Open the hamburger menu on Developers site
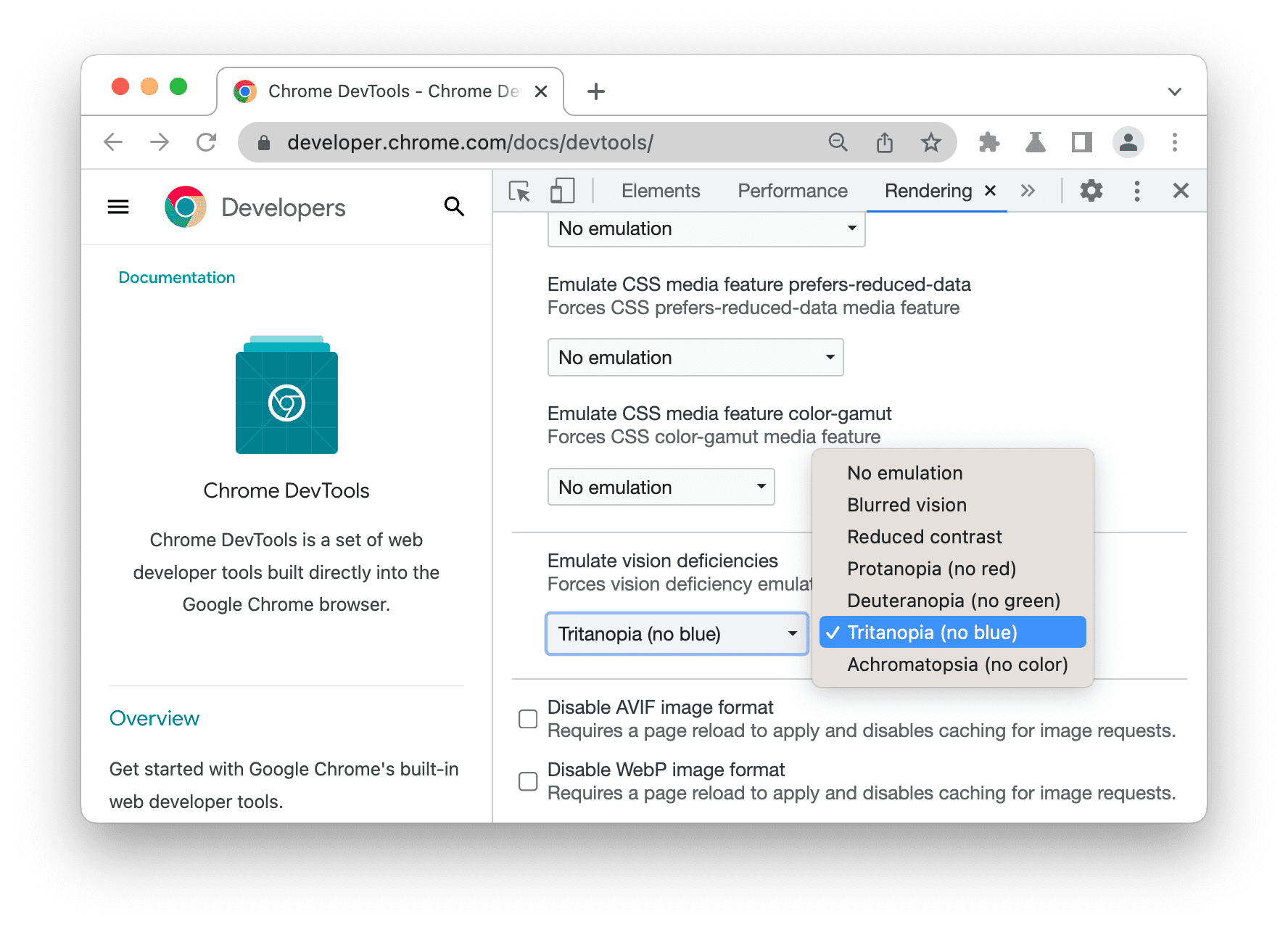 pos(117,207)
